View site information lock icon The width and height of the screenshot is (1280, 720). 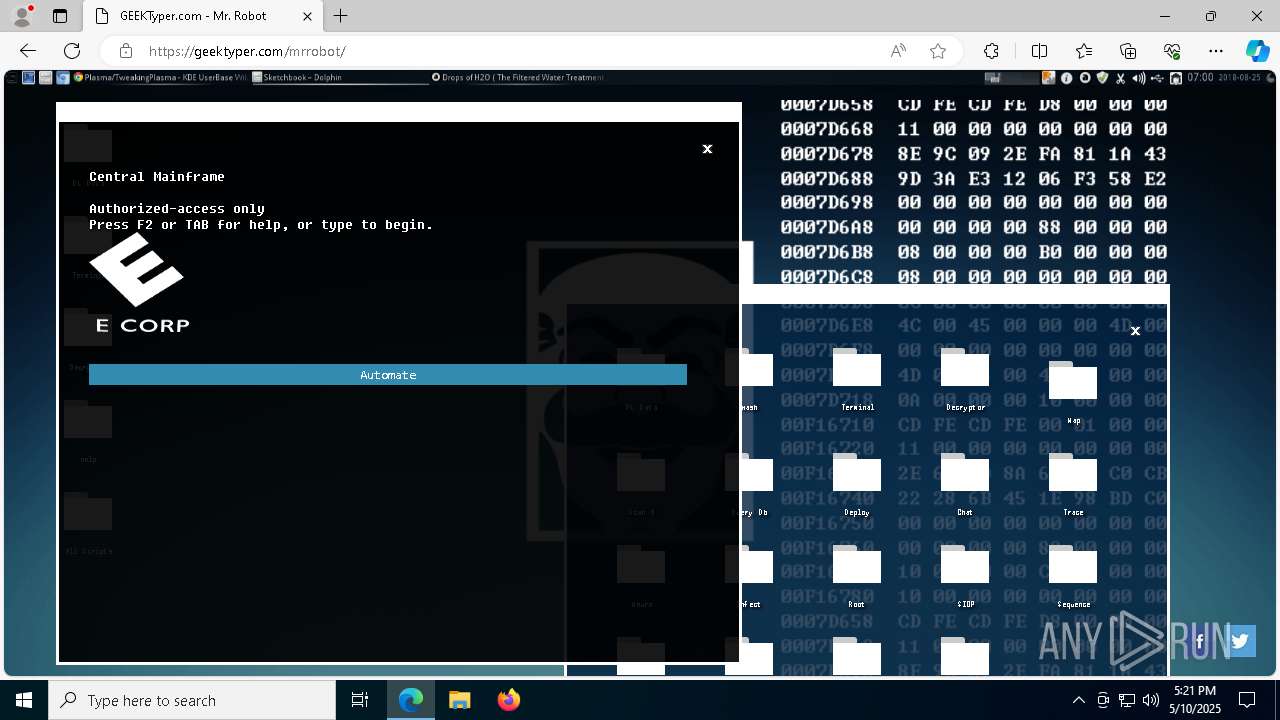point(126,51)
